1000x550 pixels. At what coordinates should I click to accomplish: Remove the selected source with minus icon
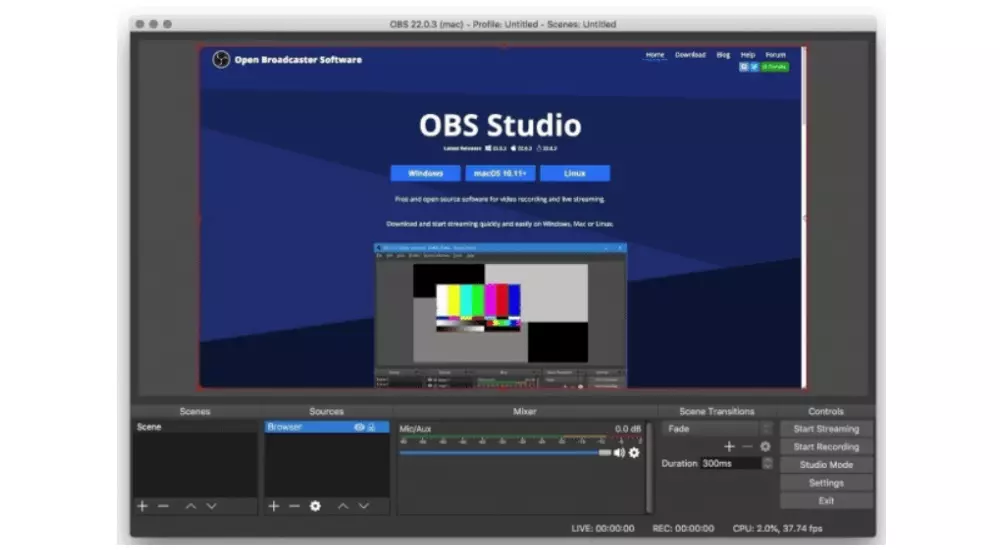(x=294, y=506)
